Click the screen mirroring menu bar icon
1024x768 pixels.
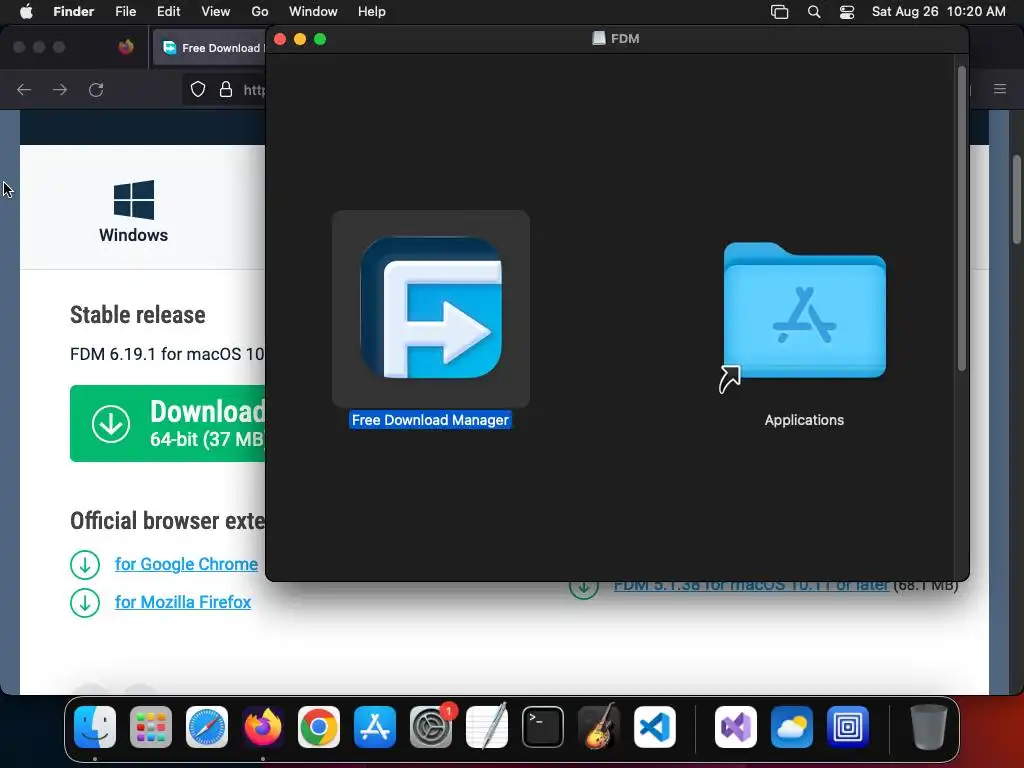point(780,12)
